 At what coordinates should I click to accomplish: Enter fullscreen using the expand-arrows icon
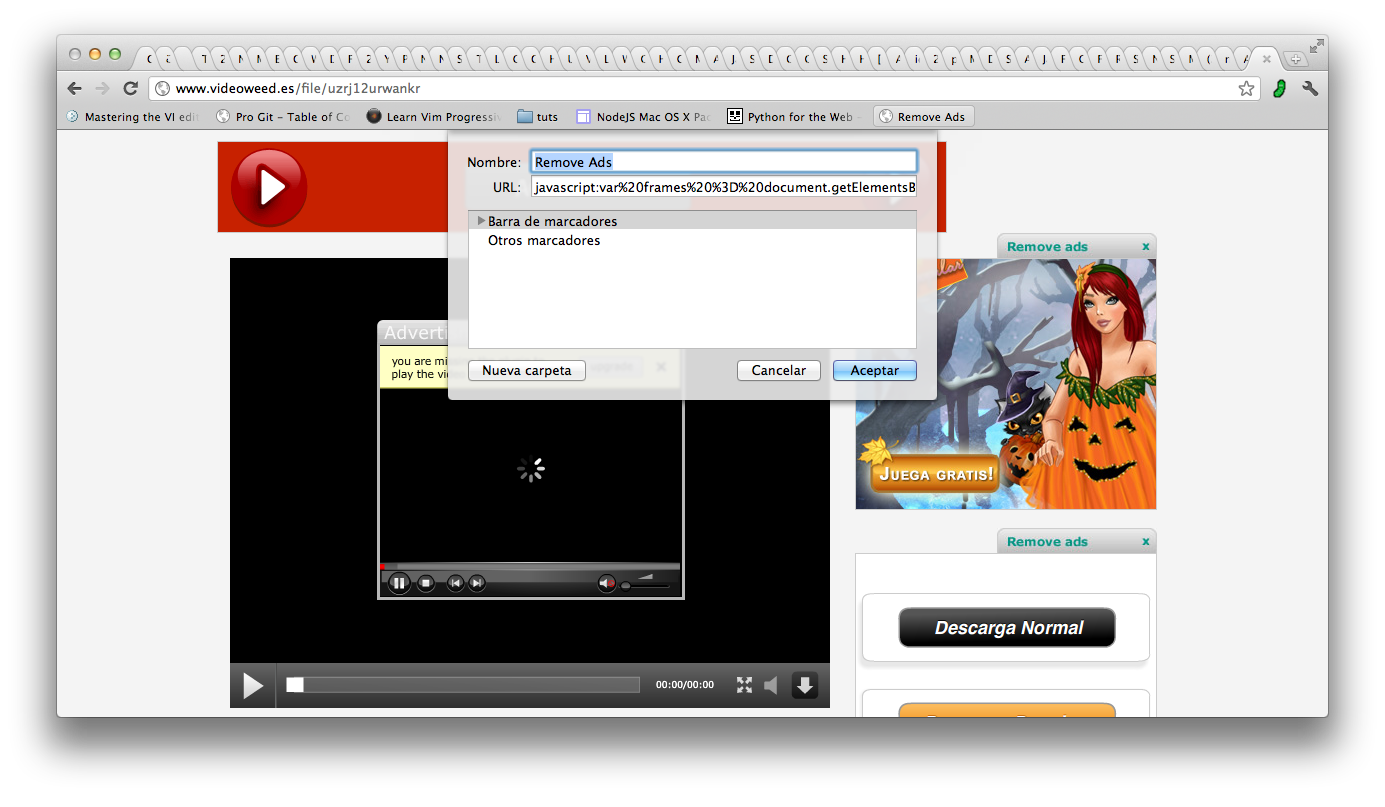point(744,685)
